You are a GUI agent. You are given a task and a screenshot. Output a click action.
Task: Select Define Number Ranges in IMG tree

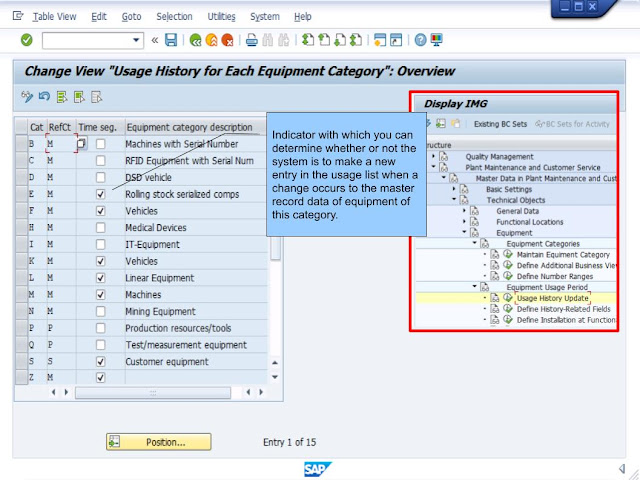[x=555, y=276]
